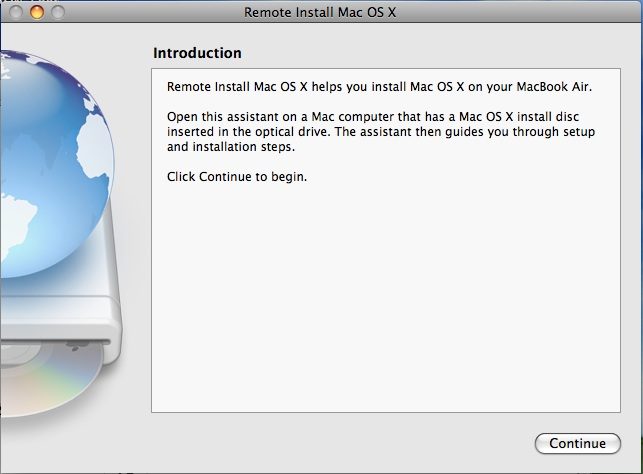Click the optical disc in the drive artwork
Image resolution: width=643 pixels, height=474 pixels.
51,377
